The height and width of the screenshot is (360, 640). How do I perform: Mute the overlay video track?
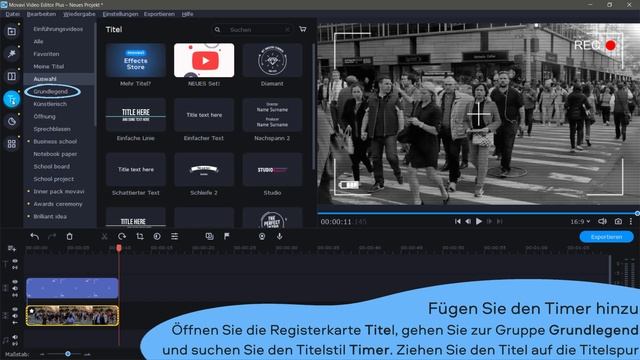[x=15, y=289]
